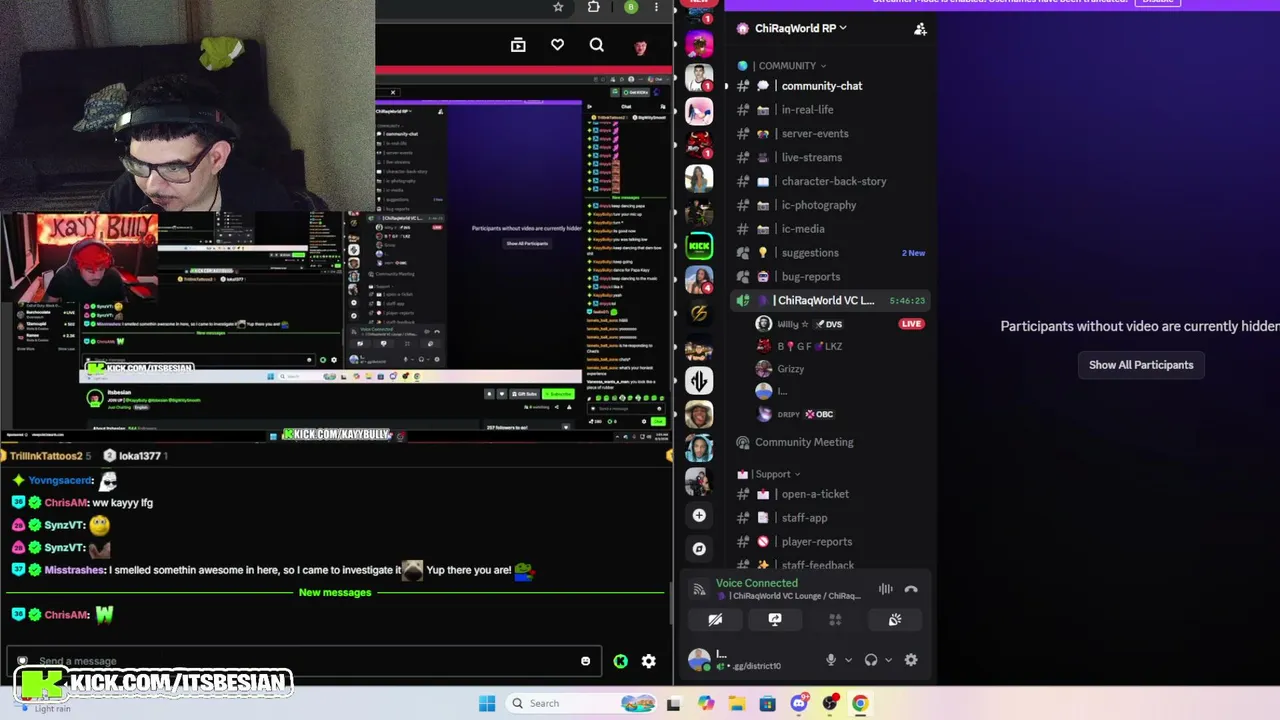Select the ChiRaqWorld VC Lounge voice channel
The height and width of the screenshot is (720, 1280).
(x=830, y=301)
